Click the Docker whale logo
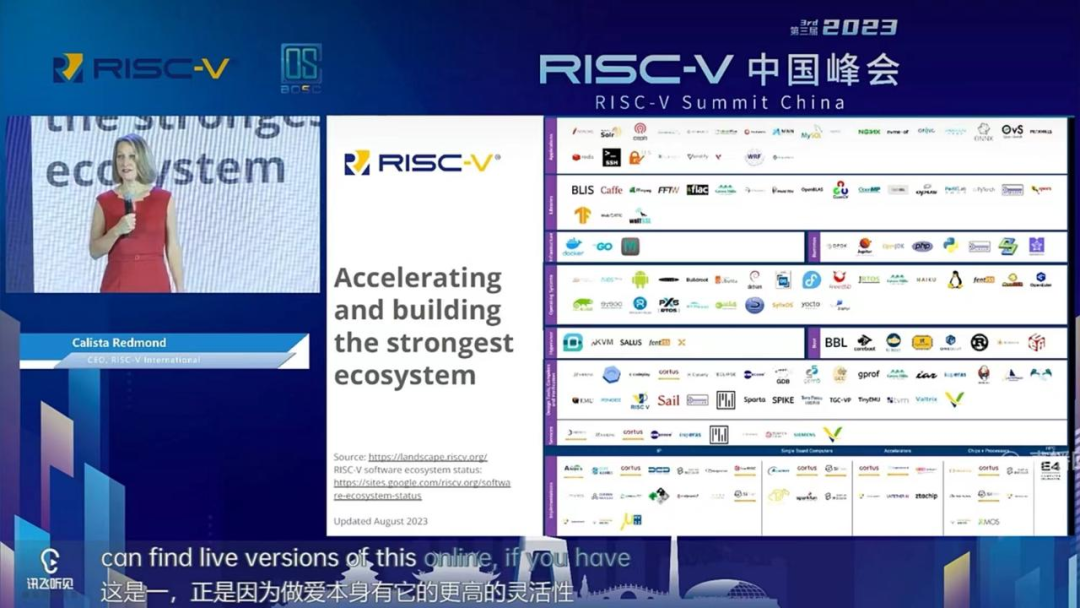 pos(573,247)
